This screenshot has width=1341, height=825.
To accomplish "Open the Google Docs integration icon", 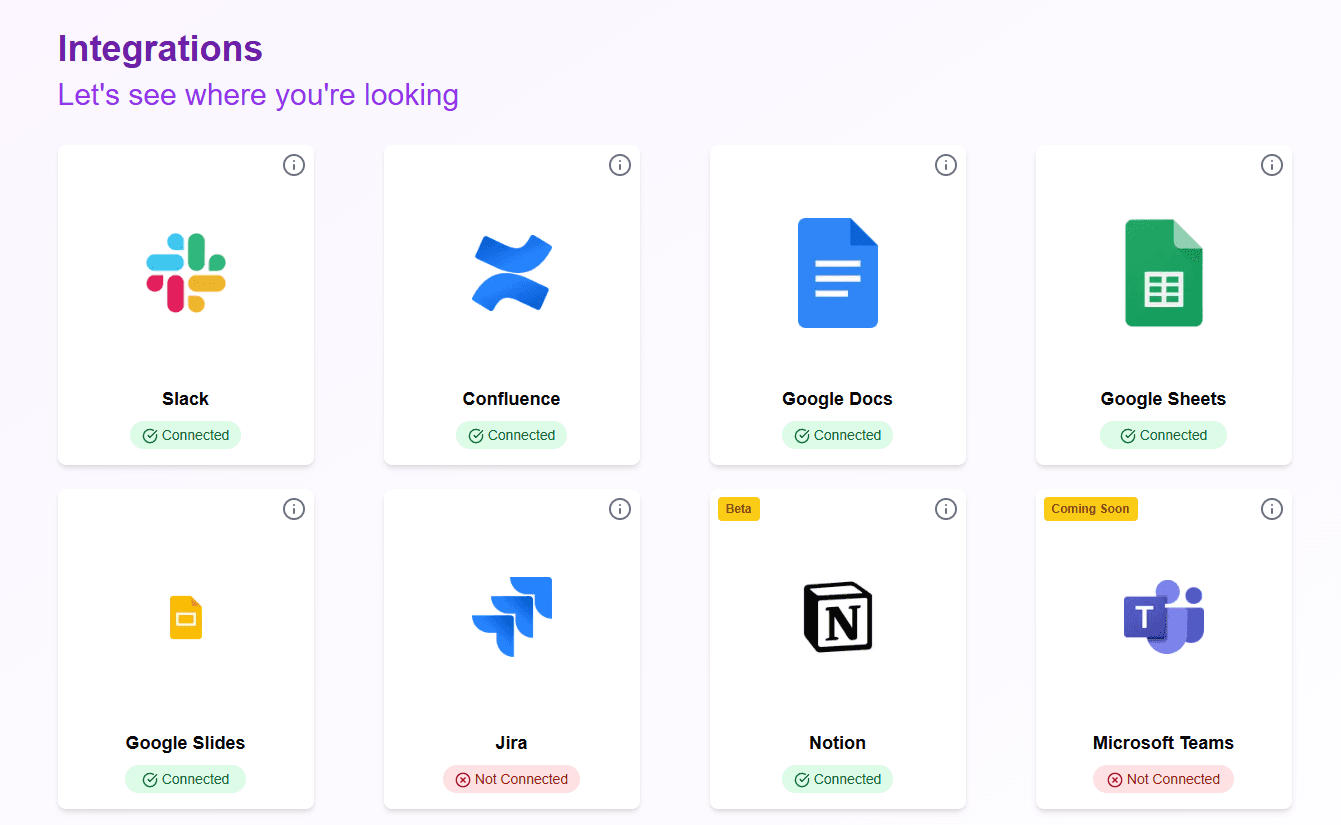I will pos(837,273).
